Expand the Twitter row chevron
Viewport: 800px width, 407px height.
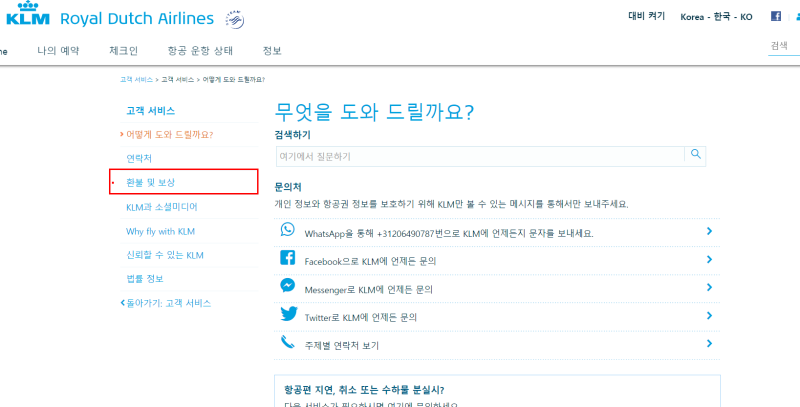(709, 316)
